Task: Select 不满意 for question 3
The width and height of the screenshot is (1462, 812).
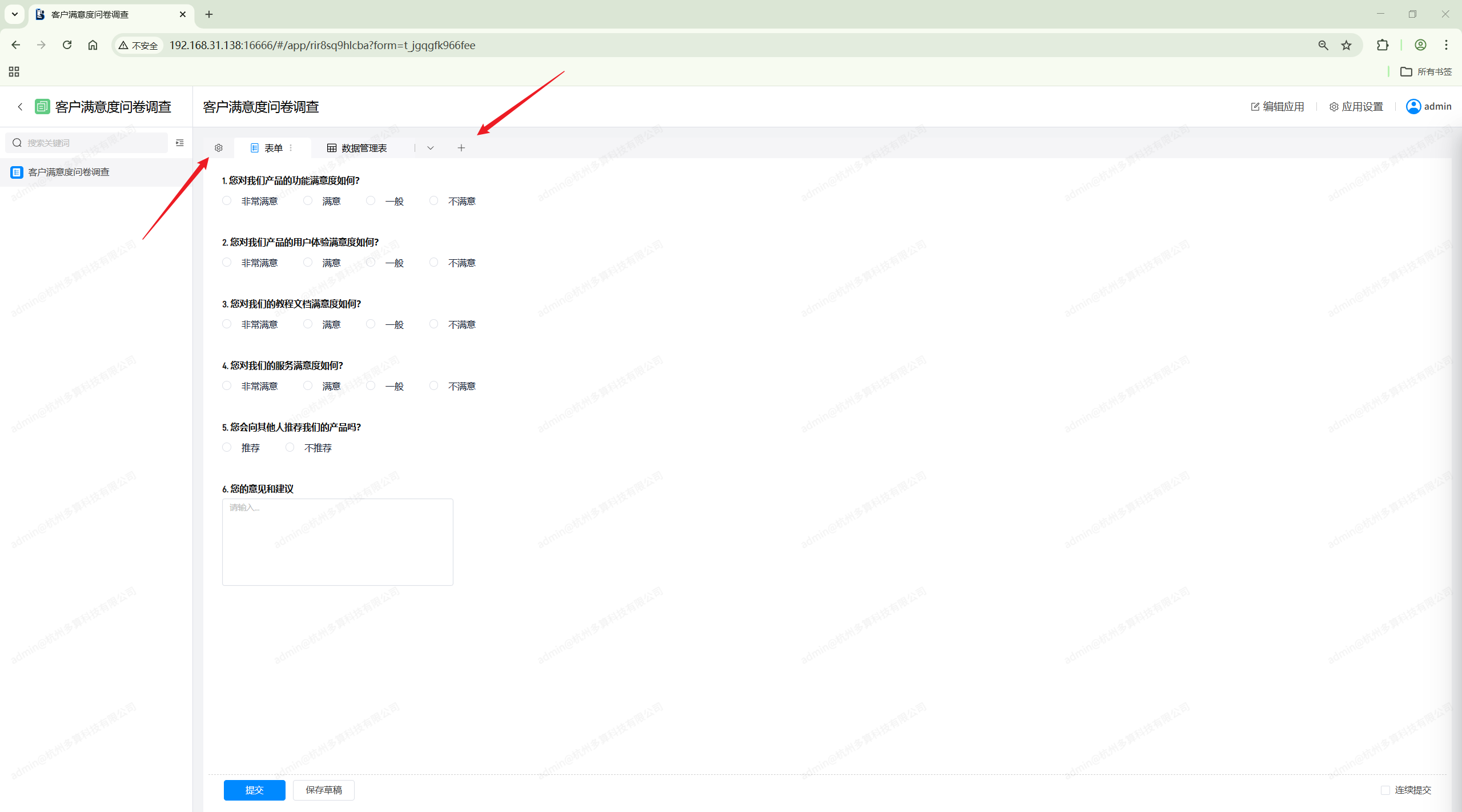Action: pyautogui.click(x=434, y=324)
